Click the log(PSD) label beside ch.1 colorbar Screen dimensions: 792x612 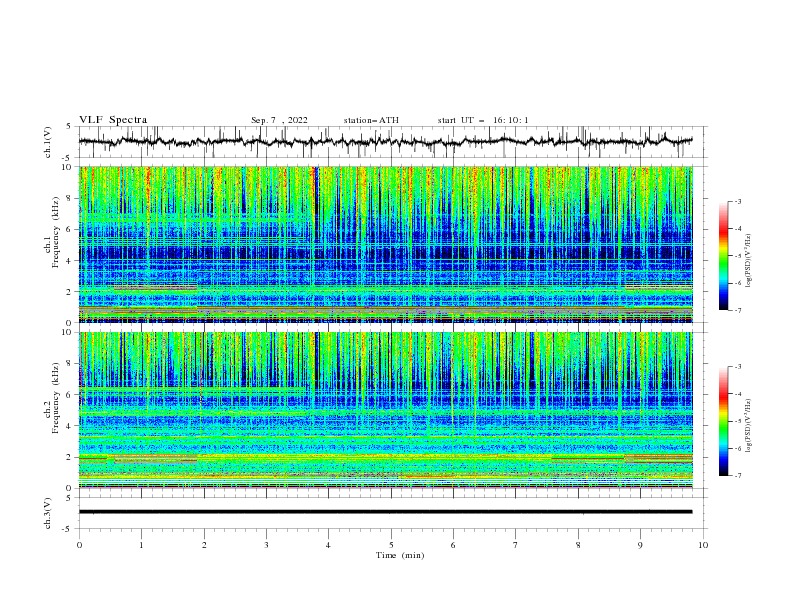(x=749, y=261)
